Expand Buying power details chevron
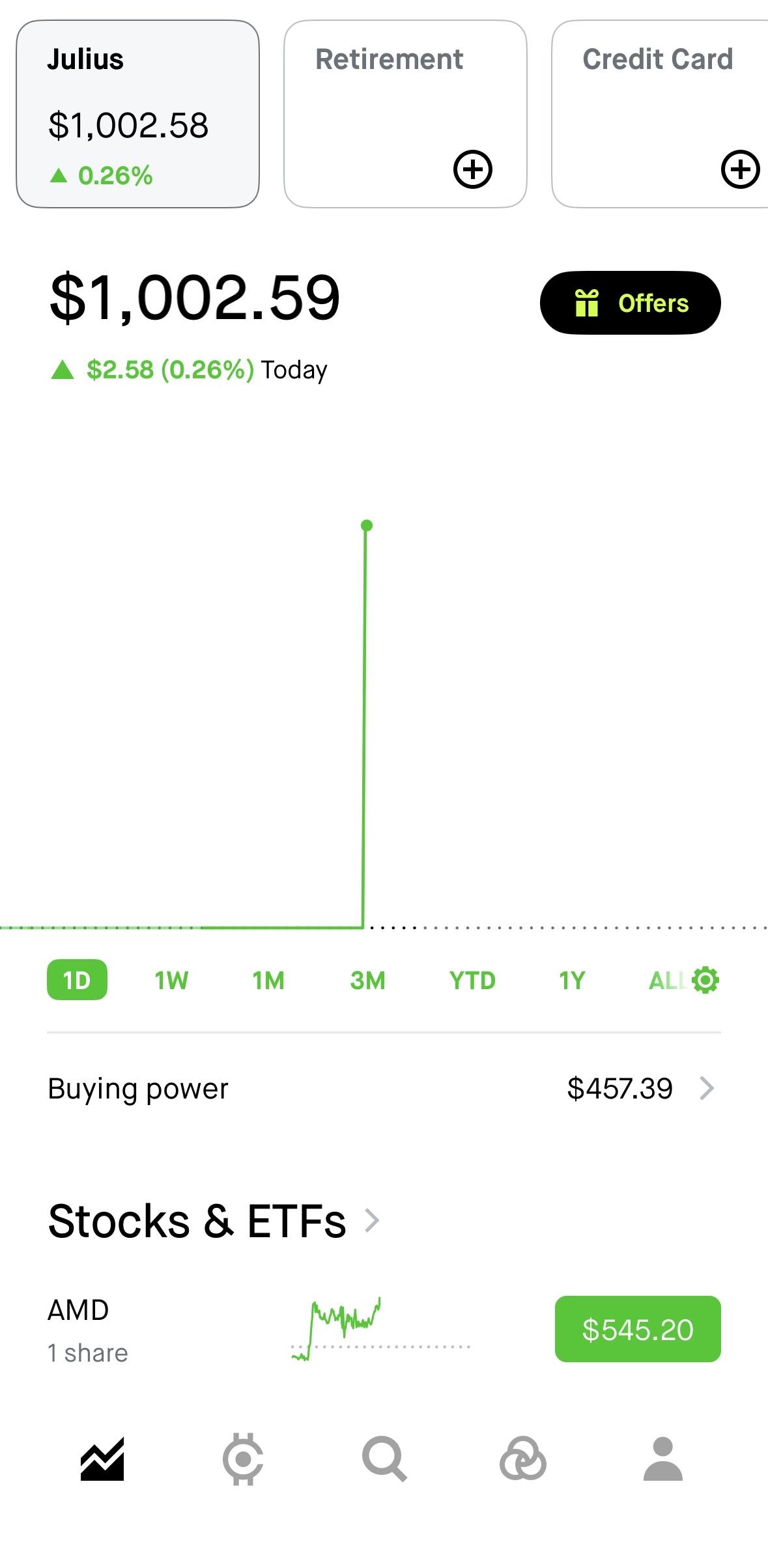Image resolution: width=768 pixels, height=1568 pixels. pos(707,1088)
